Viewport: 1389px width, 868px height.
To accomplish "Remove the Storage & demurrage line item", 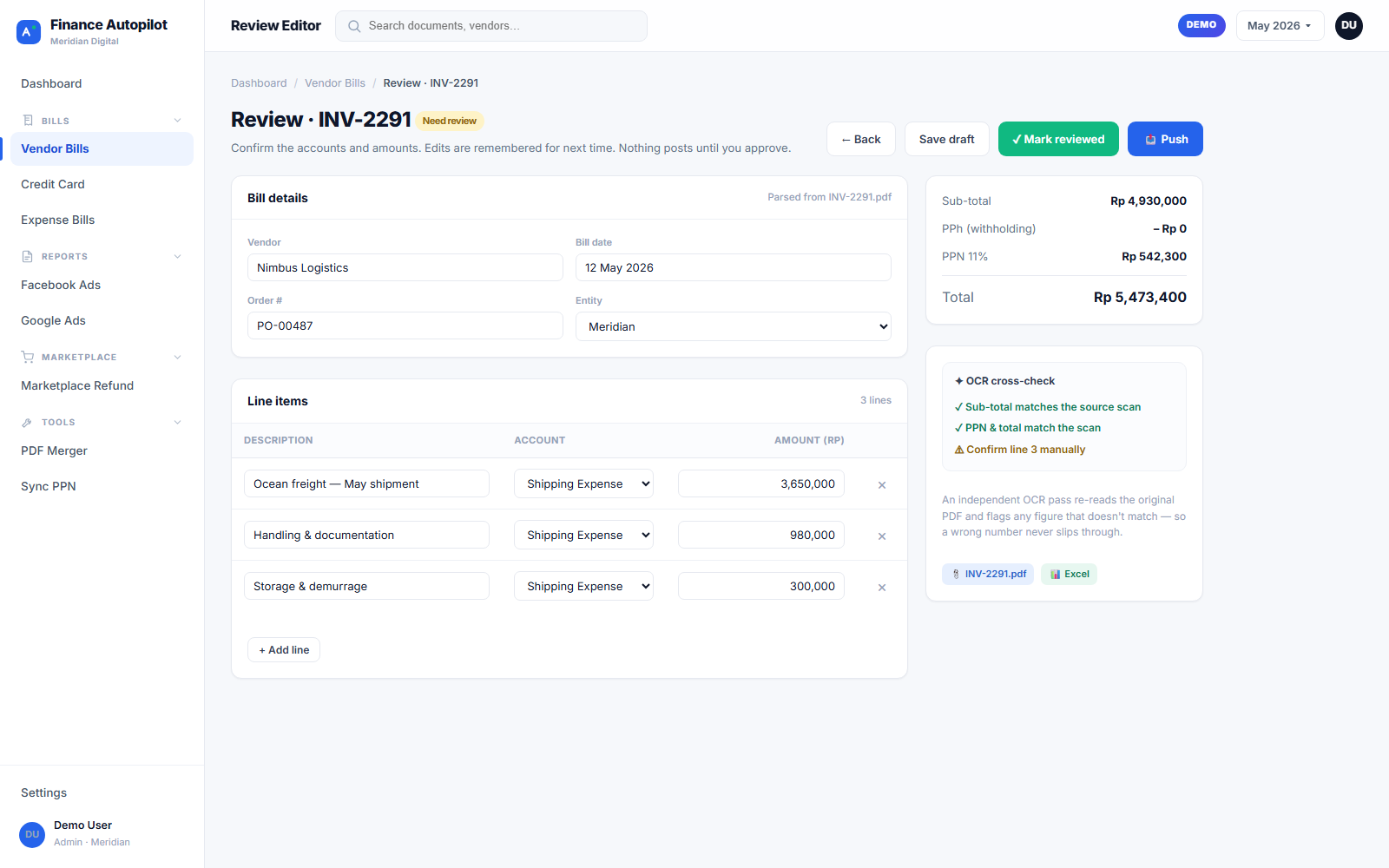I will [x=882, y=588].
